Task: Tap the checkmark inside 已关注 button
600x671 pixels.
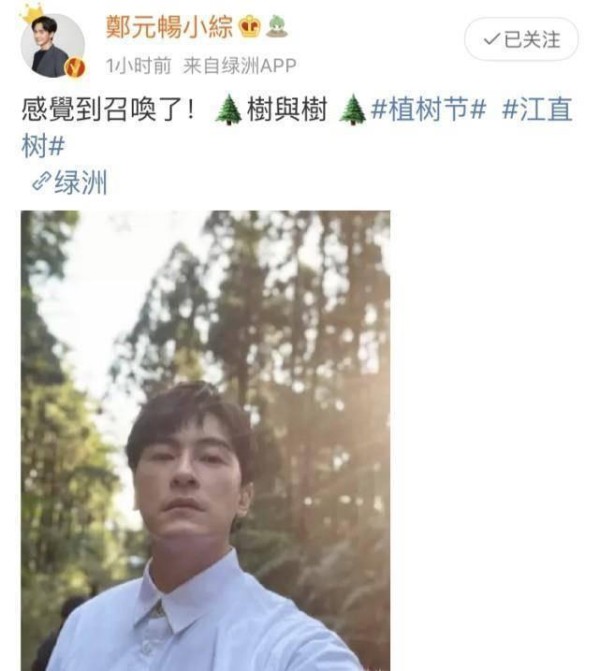Action: pyautogui.click(x=491, y=39)
